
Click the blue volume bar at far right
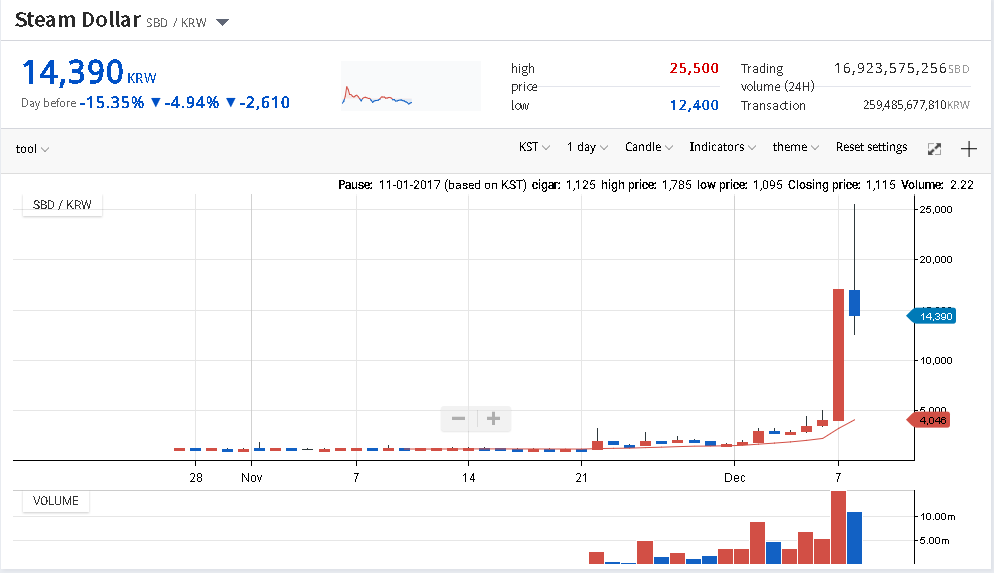tap(855, 538)
